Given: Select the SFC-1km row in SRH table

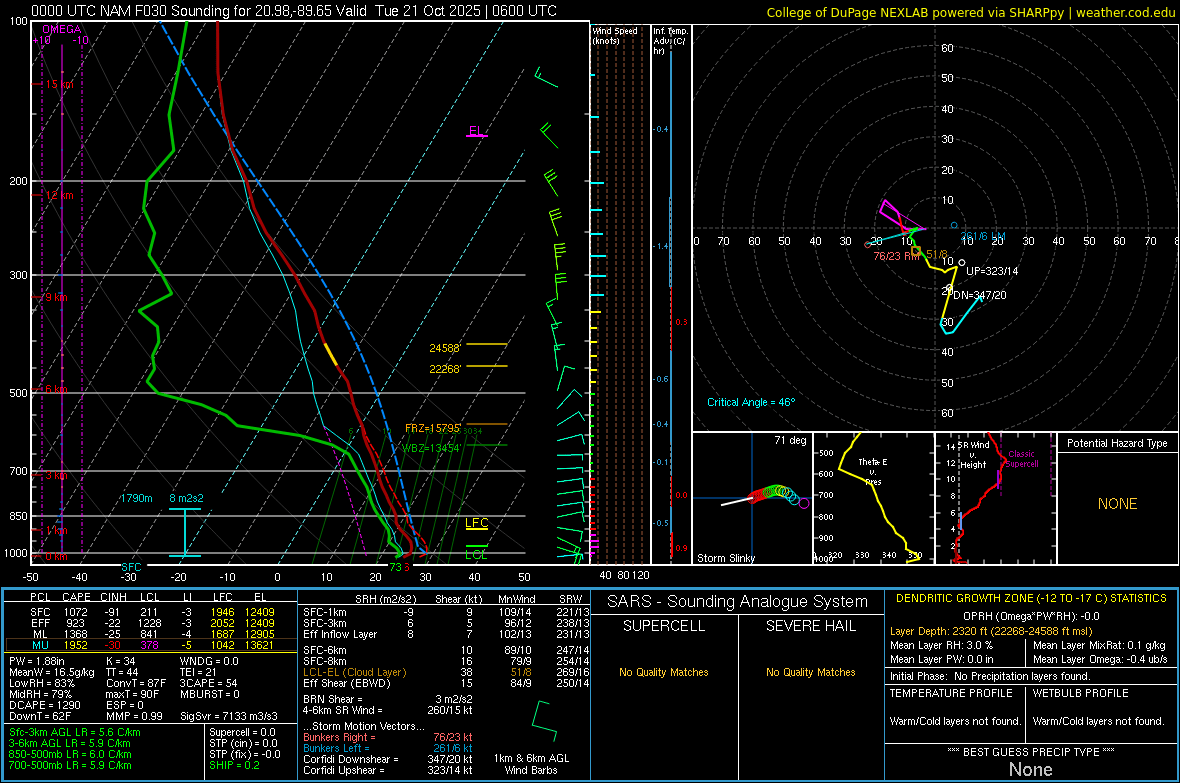Looking at the screenshot, I should click(x=445, y=612).
